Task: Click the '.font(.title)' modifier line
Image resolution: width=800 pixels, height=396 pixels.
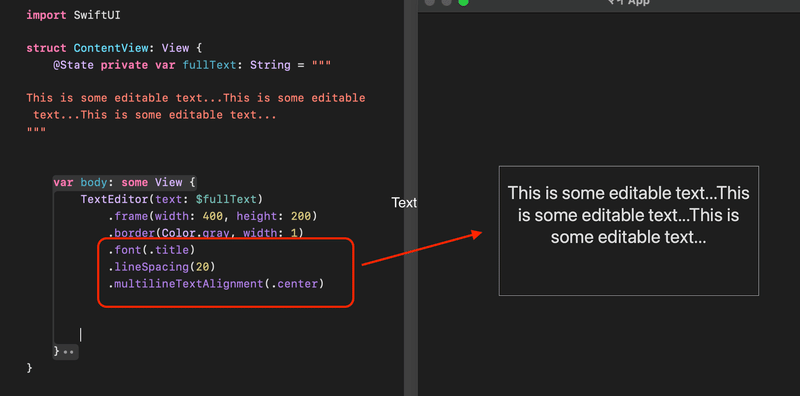Action: coord(152,250)
